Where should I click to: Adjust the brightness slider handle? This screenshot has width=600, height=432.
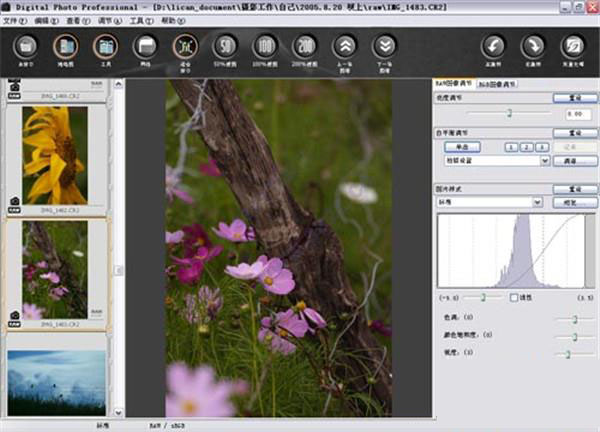coord(509,114)
